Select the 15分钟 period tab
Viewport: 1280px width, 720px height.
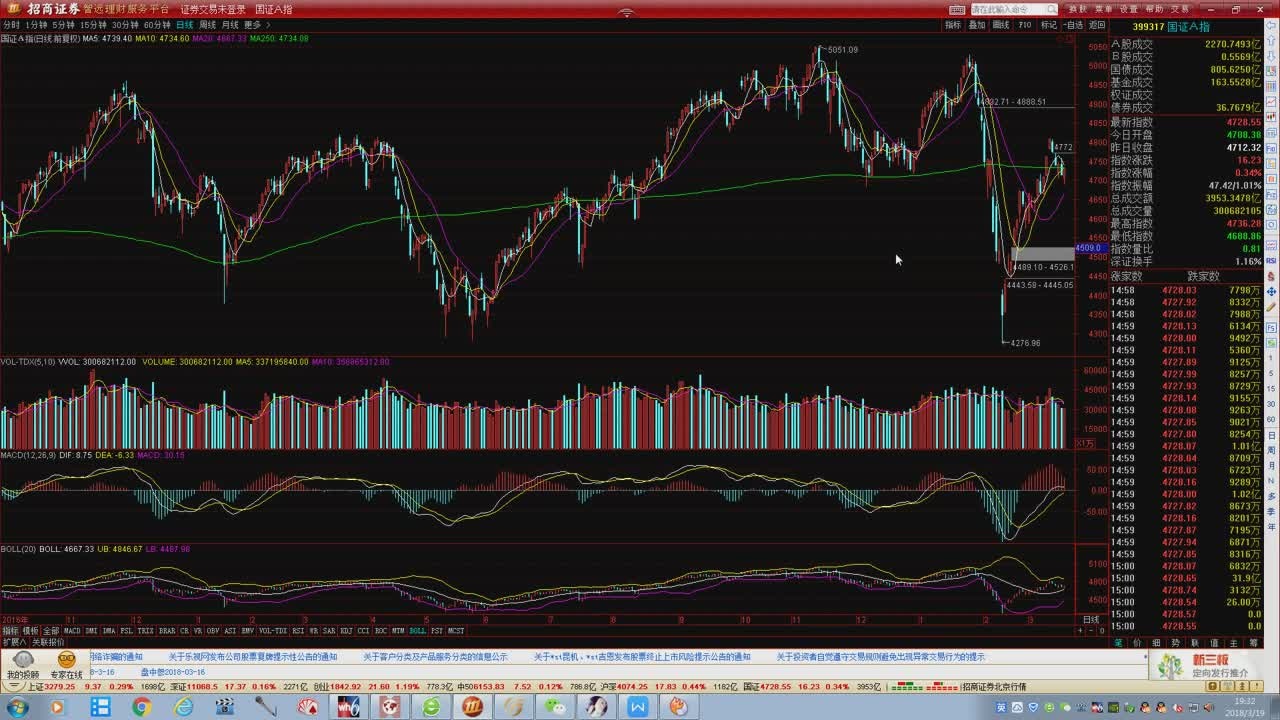tap(93, 25)
